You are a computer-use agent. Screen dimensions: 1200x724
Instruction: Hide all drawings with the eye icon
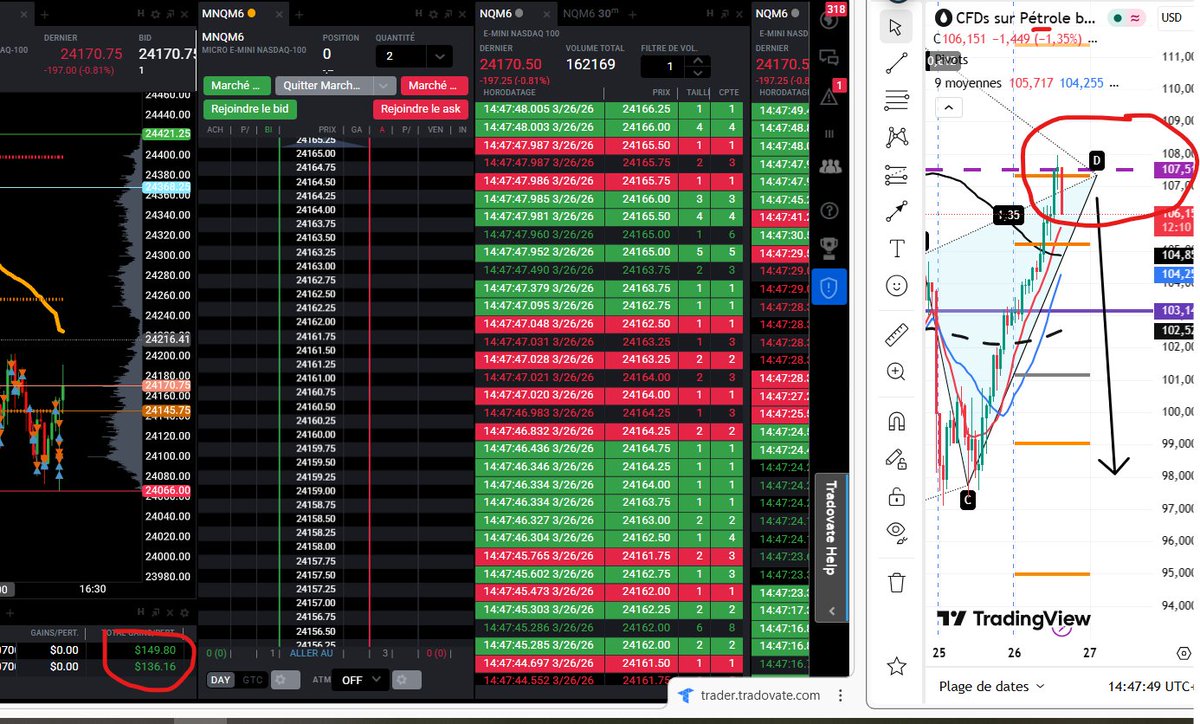pos(896,532)
